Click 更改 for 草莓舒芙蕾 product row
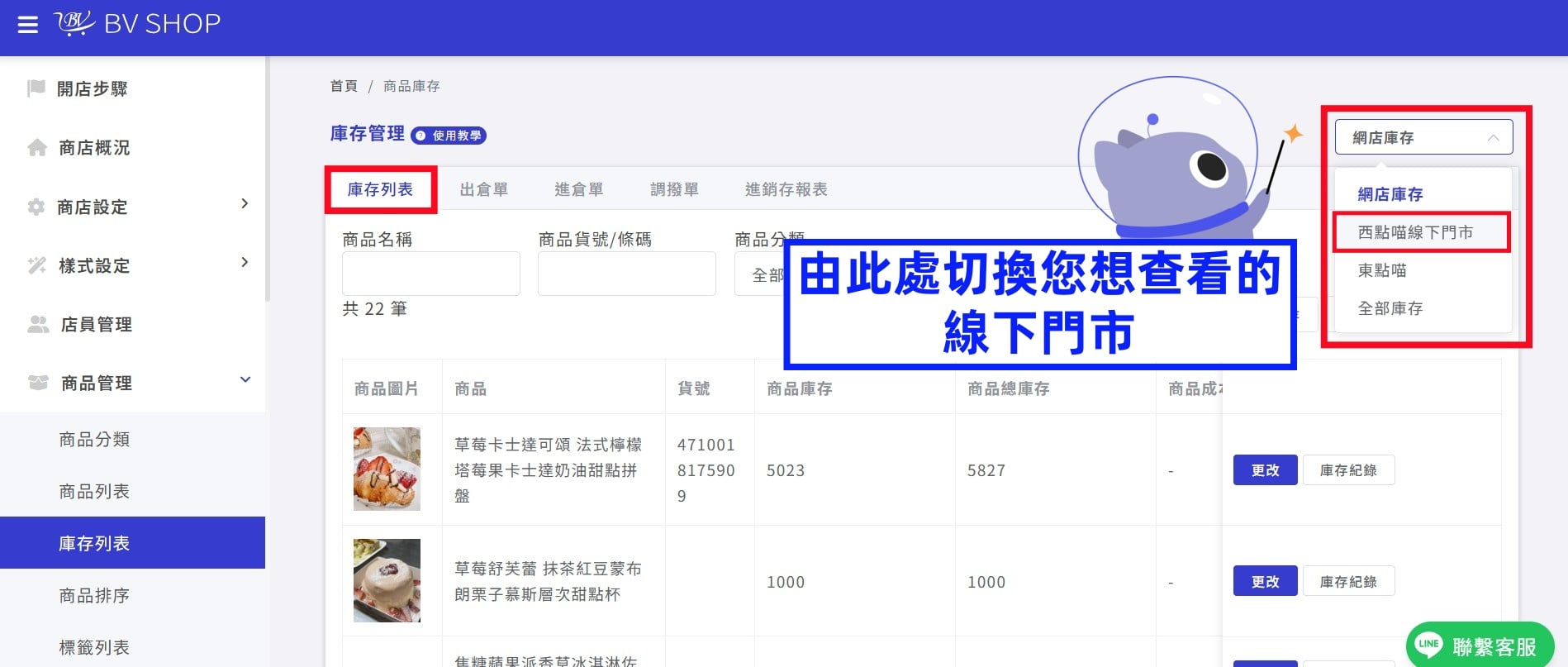The height and width of the screenshot is (667, 1568). click(x=1265, y=581)
